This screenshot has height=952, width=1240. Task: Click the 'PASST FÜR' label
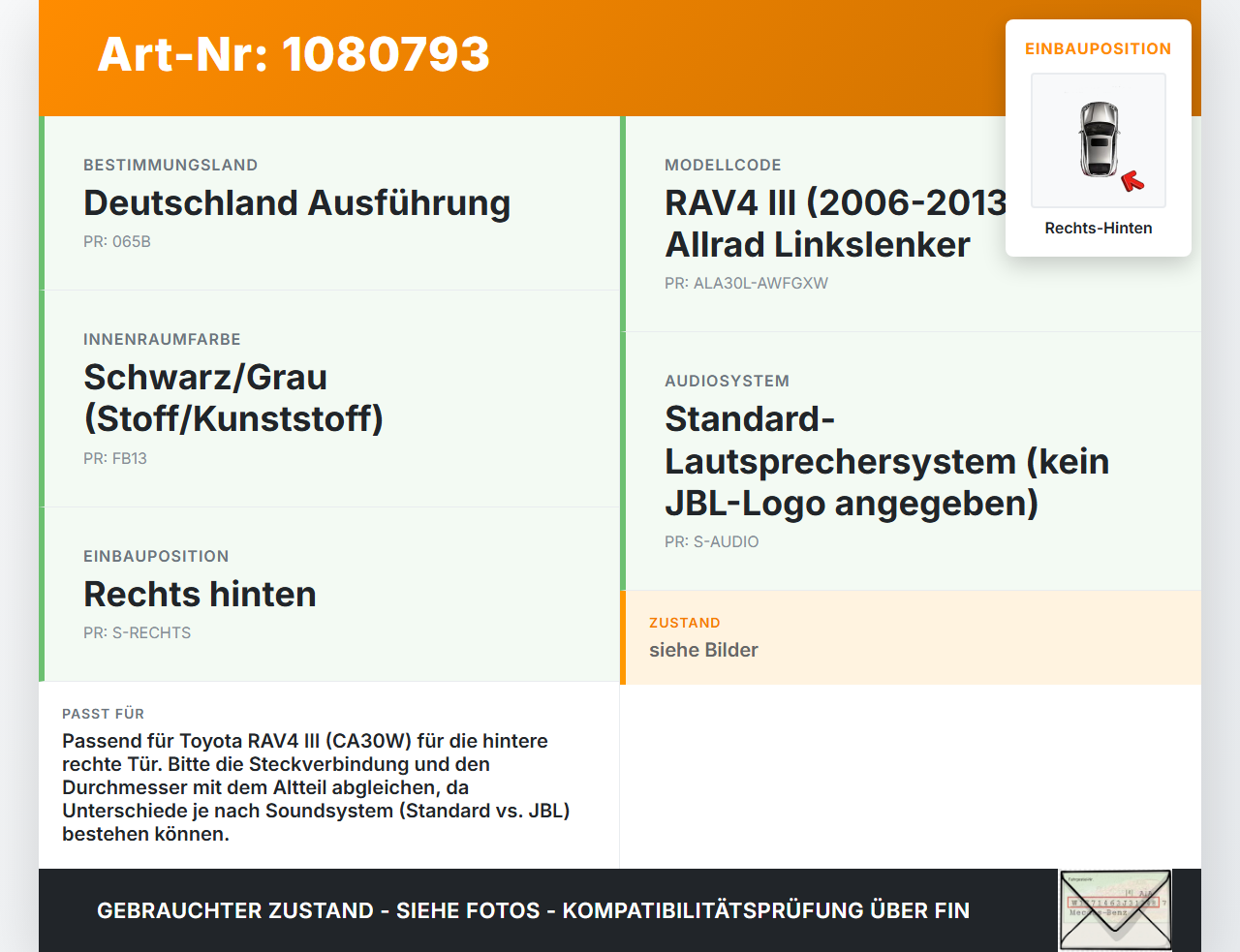(103, 714)
